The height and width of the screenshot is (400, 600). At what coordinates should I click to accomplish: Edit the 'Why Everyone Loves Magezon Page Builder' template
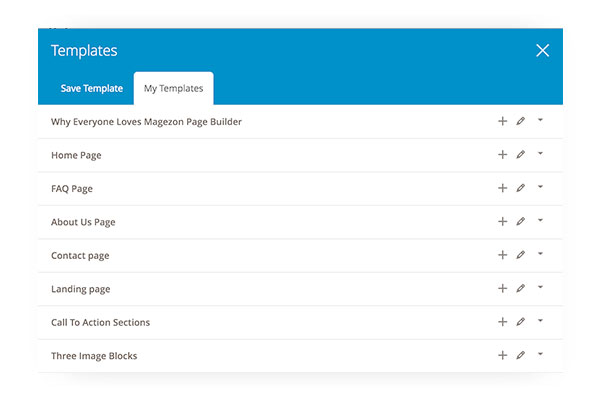pos(520,121)
